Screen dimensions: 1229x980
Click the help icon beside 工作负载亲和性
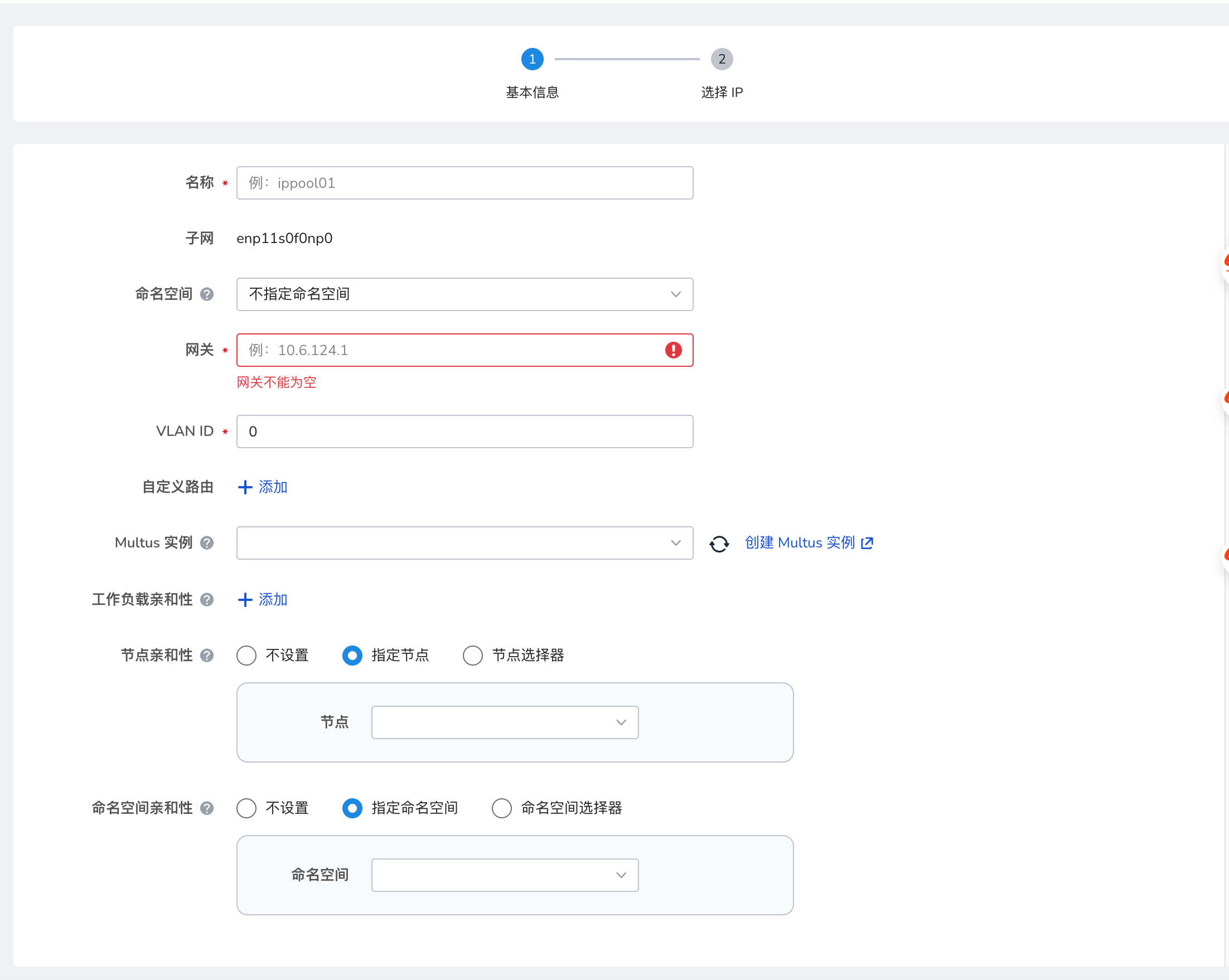click(x=207, y=599)
